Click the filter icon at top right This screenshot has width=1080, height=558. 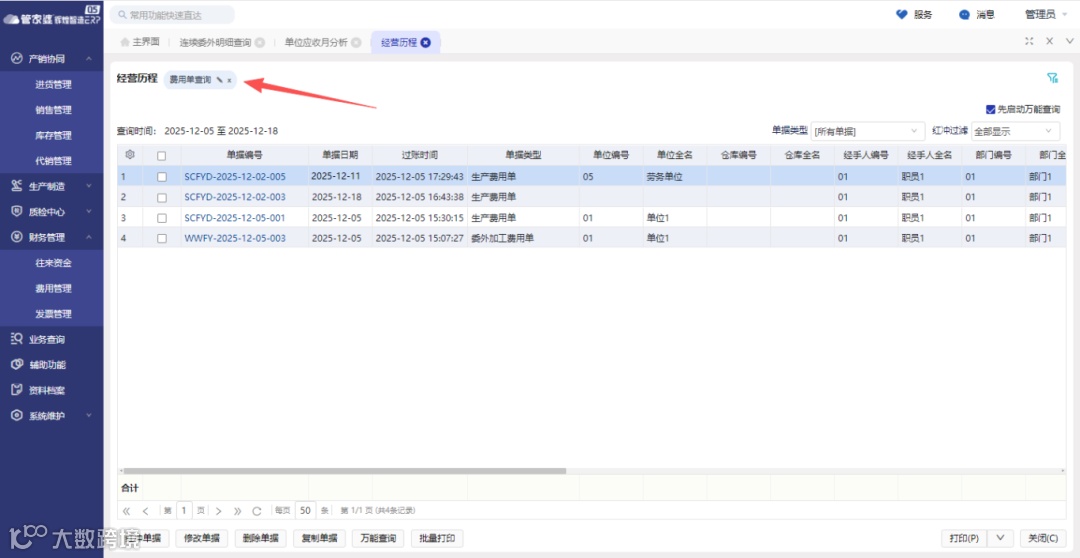(x=1052, y=78)
